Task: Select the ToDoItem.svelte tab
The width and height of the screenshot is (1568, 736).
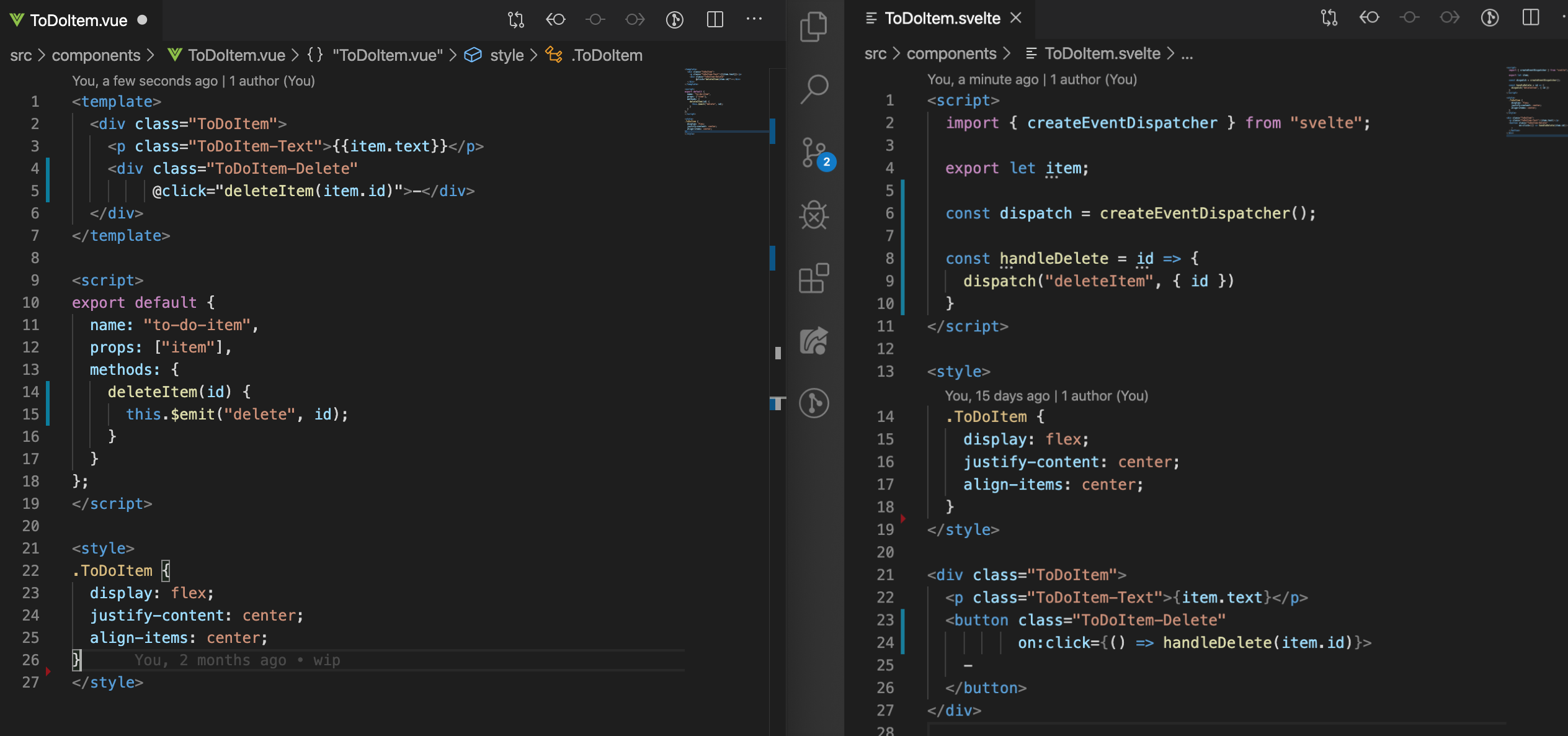Action: click(x=942, y=19)
